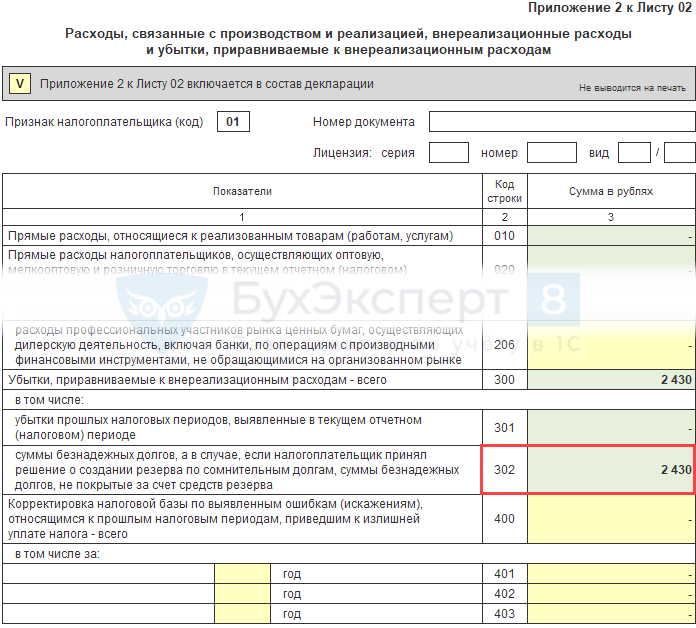Screen dimensions: 696x628
Task: Click the year field for line 402
Action: point(242,594)
